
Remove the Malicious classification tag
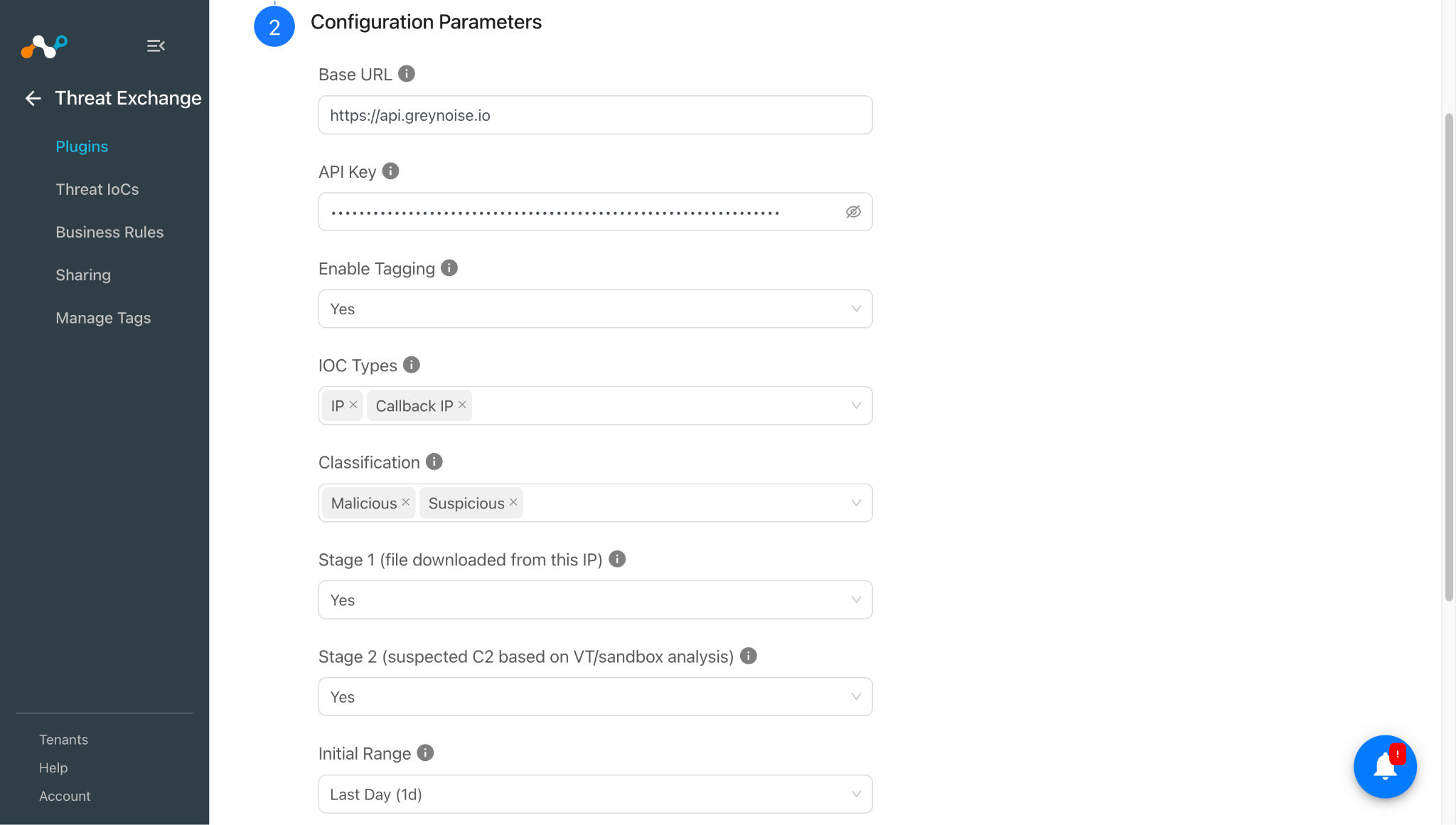[406, 502]
